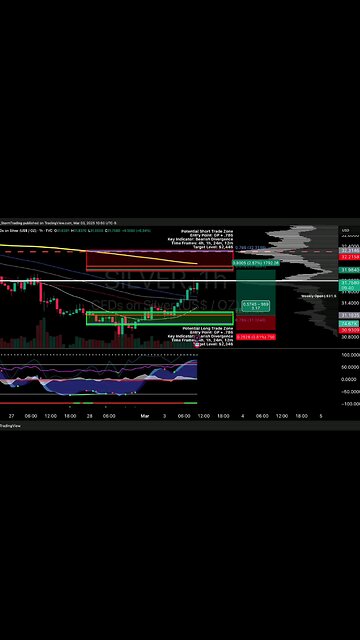
Task: Click the USD currency label above price scale
Action: [x=345, y=231]
